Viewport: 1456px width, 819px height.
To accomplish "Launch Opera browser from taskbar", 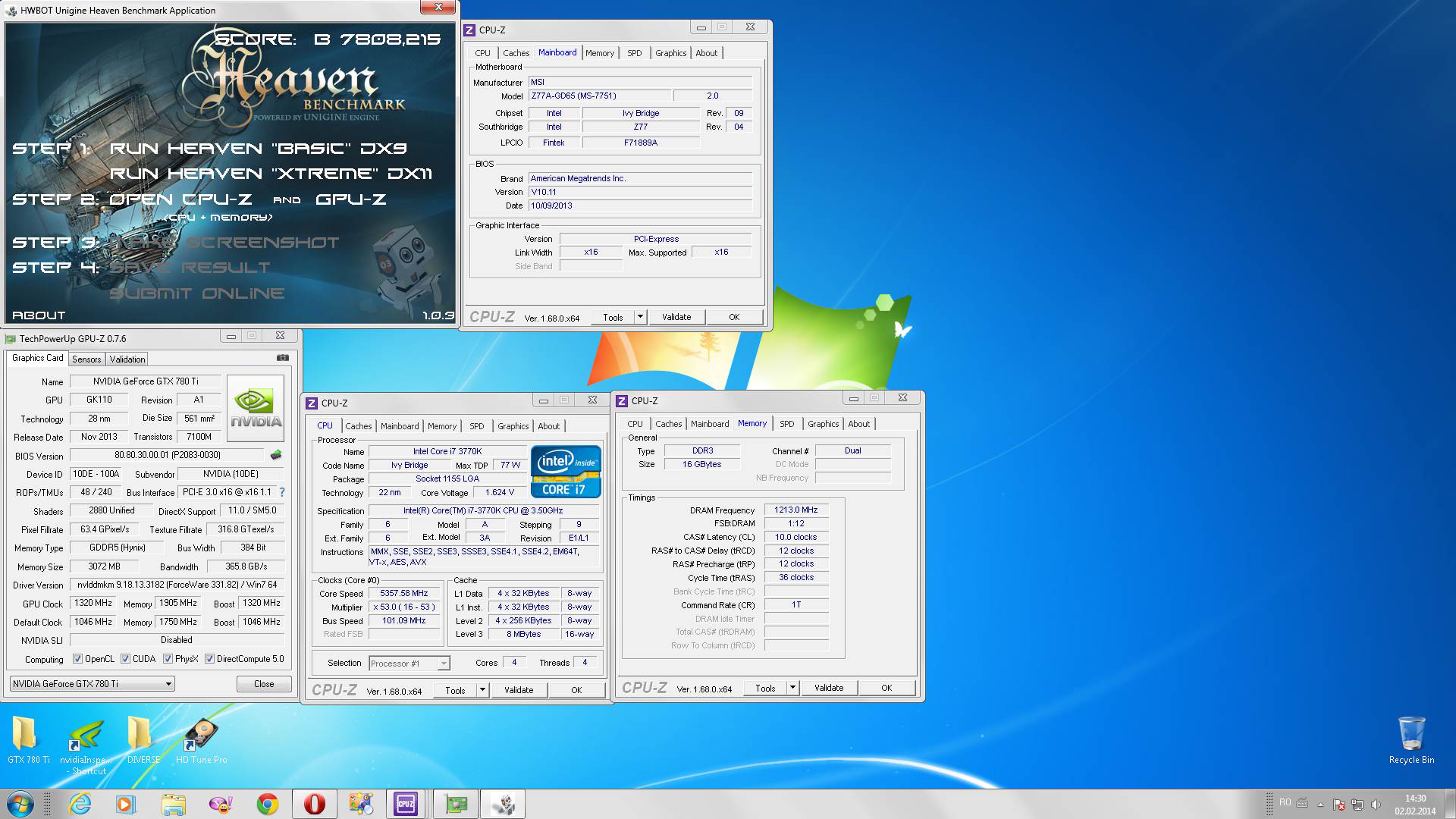I will pyautogui.click(x=314, y=804).
